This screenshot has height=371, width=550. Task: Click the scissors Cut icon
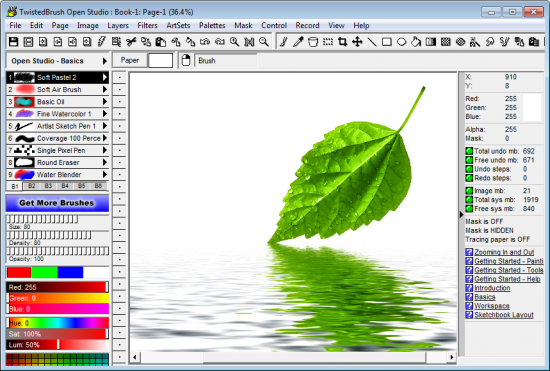tap(131, 42)
